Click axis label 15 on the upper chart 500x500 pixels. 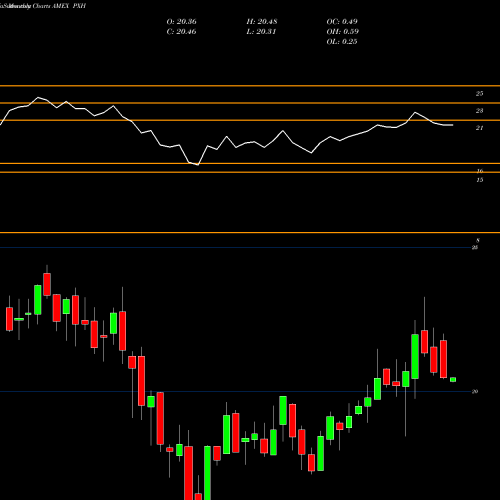pyautogui.click(x=479, y=180)
